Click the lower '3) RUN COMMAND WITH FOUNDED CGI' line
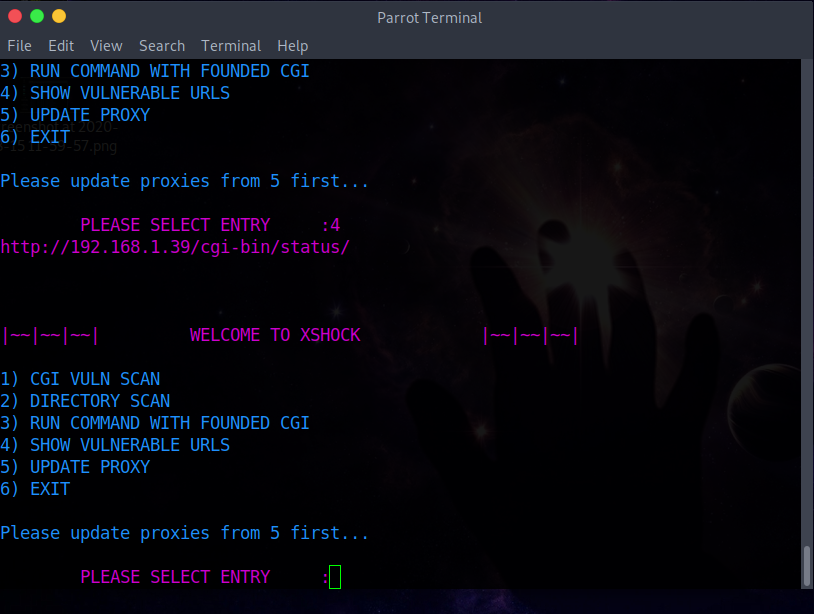814x614 pixels. click(155, 423)
